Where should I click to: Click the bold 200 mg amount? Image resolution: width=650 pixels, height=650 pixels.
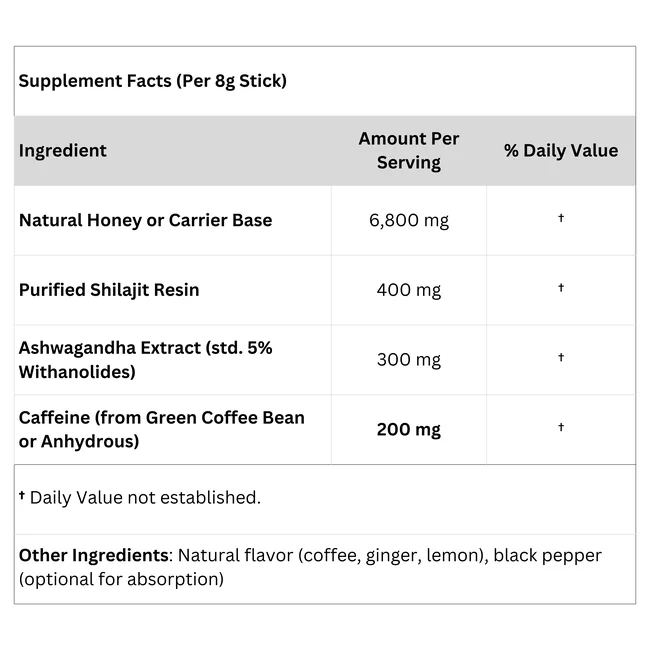pos(409,429)
